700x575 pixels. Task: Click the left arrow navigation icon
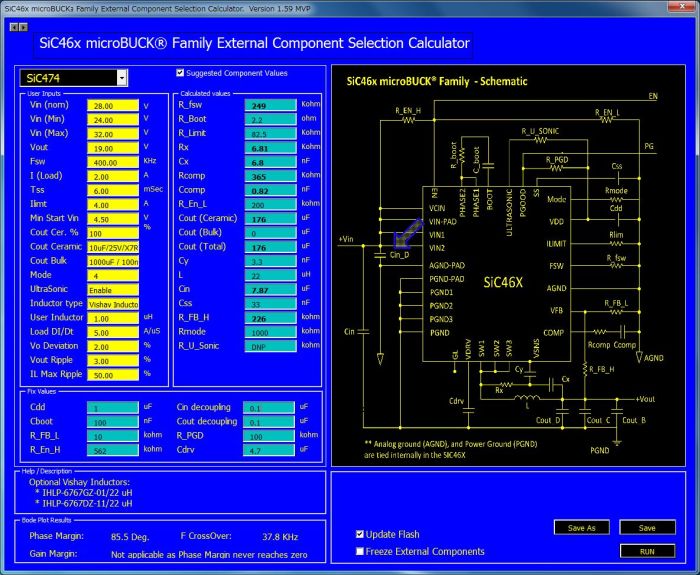(14, 27)
